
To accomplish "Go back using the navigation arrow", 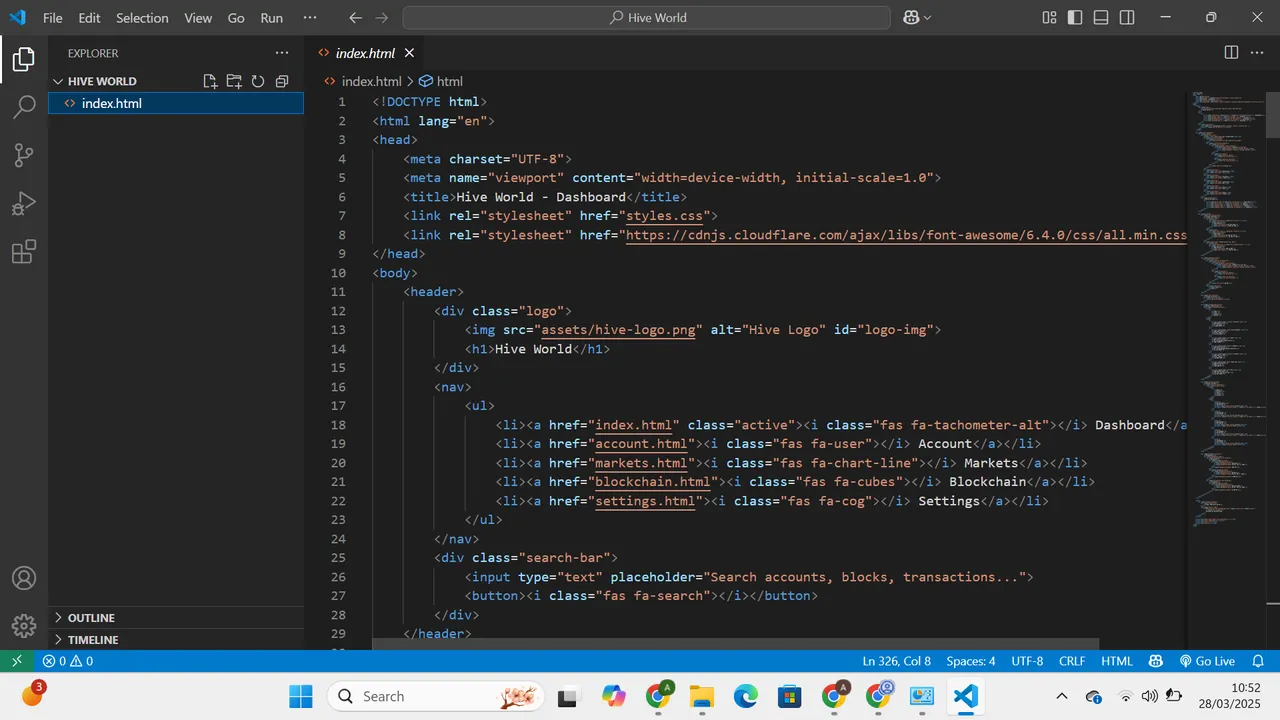I will click(356, 18).
